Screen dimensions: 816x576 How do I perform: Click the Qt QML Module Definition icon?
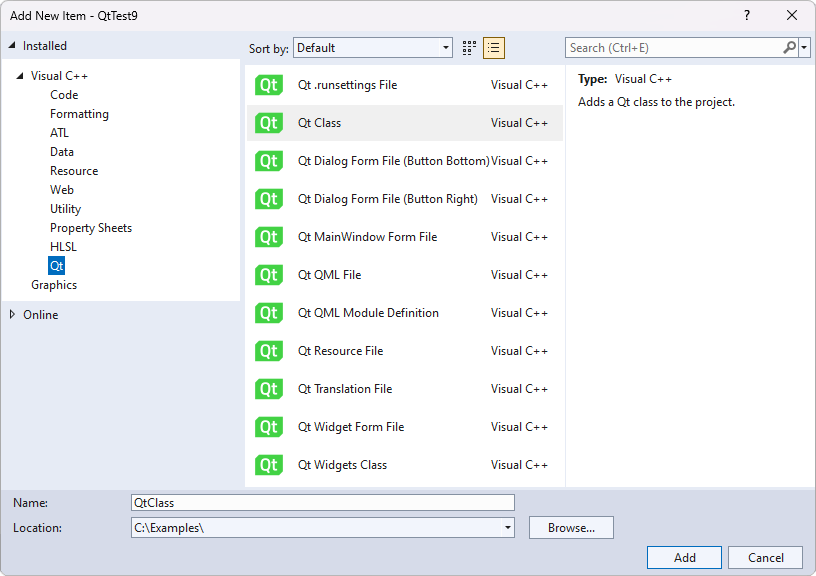point(268,313)
